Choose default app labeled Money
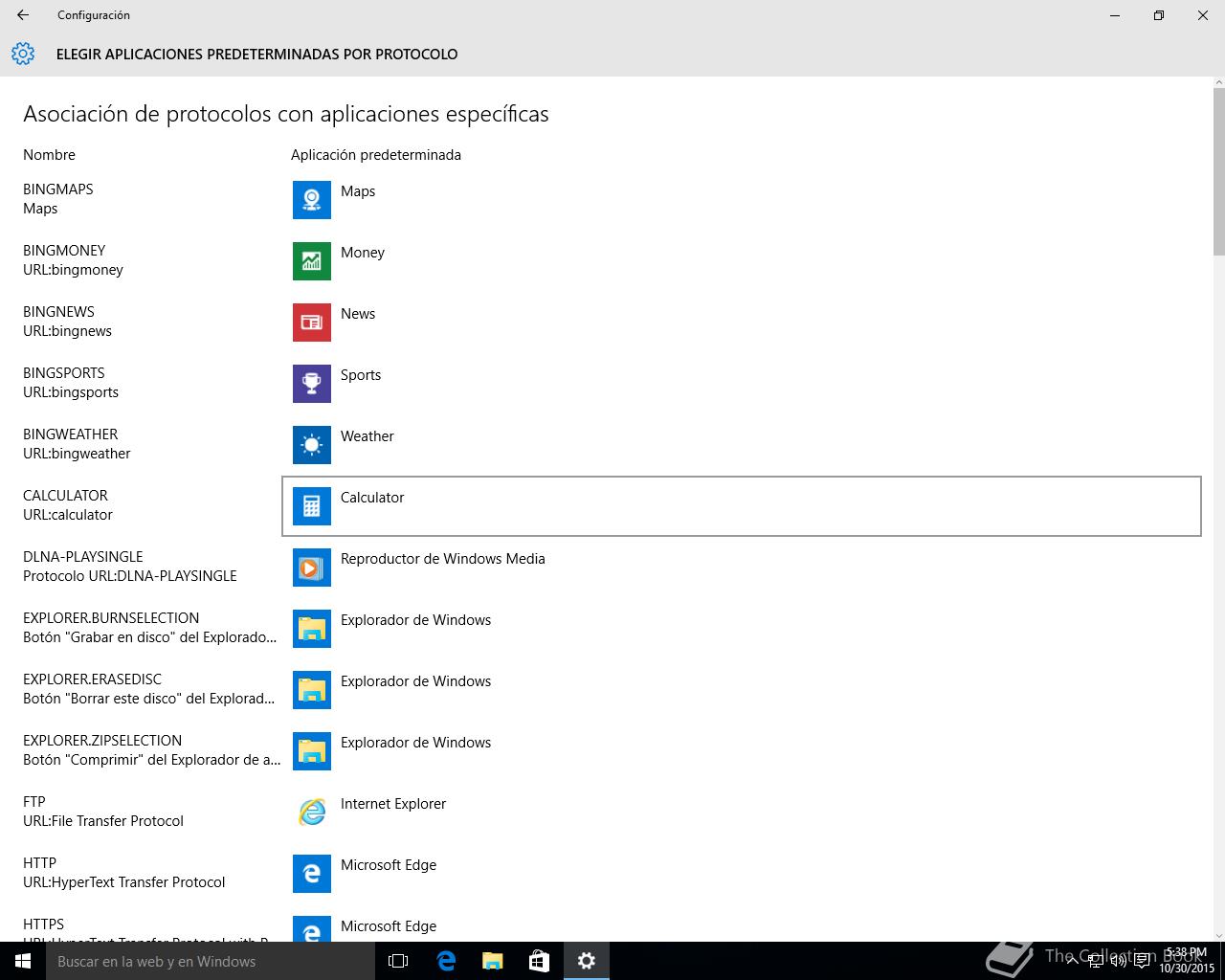 (363, 253)
